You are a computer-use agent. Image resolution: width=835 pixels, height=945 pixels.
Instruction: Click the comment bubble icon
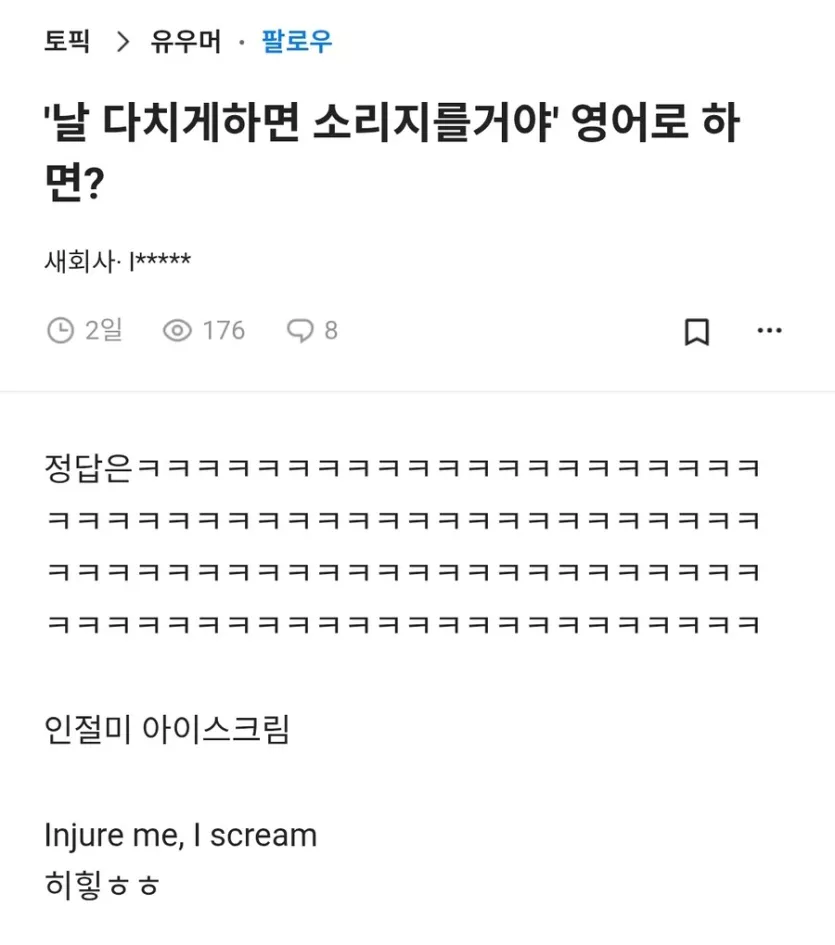(300, 330)
